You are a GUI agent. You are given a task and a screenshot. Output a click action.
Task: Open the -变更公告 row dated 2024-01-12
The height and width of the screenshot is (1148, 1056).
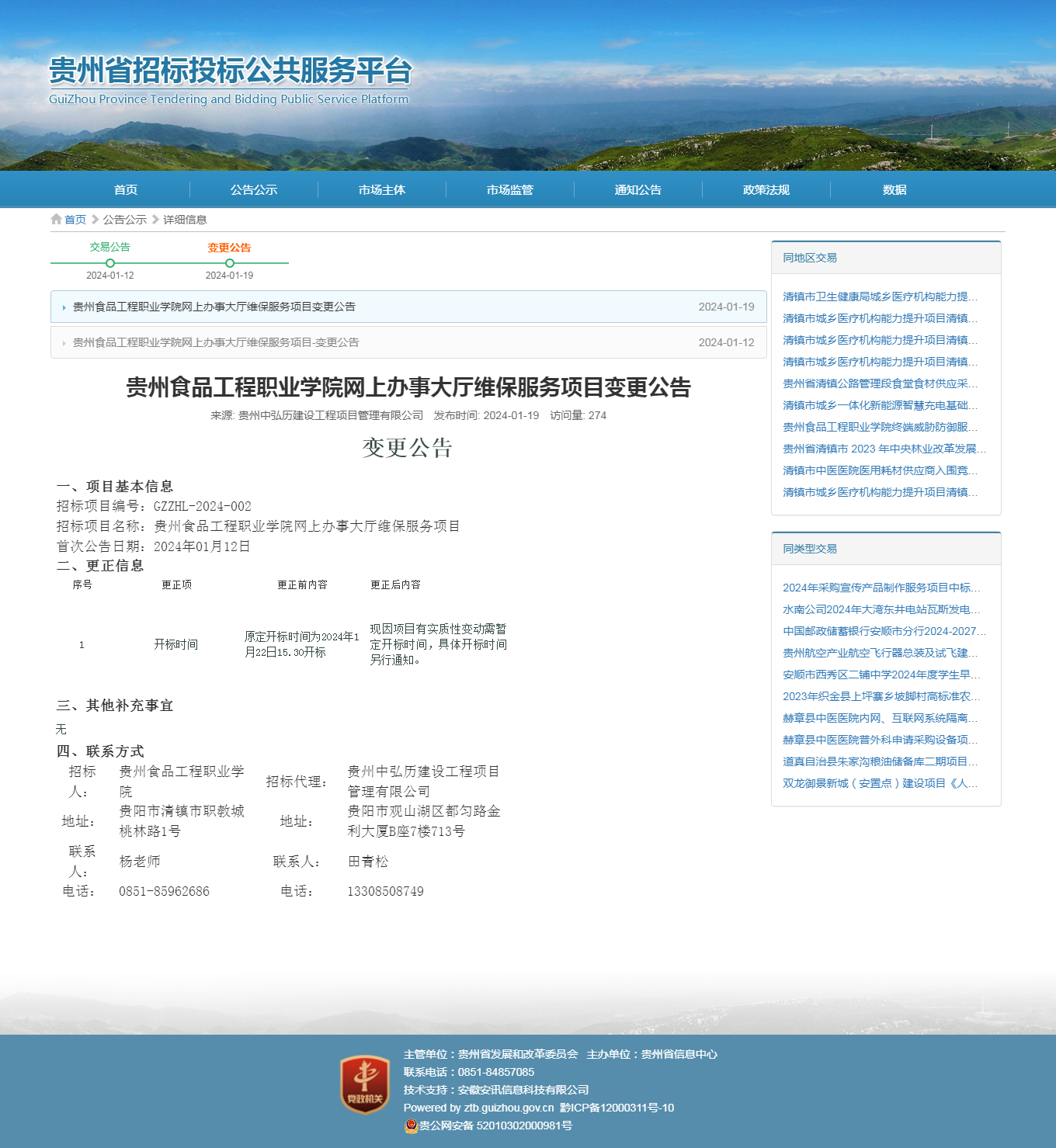tap(408, 342)
